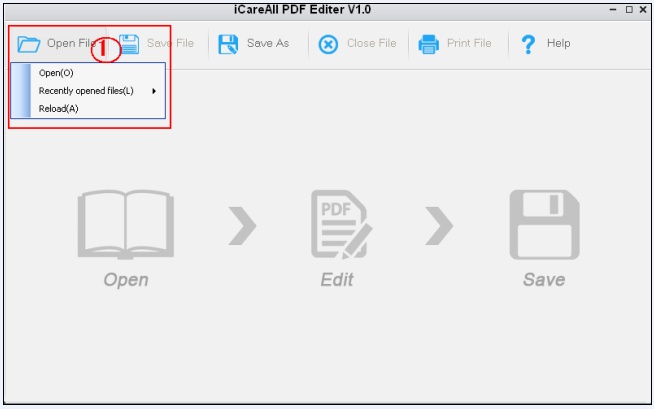Click the Help text label
Screen dimensions: 654x409
(558, 43)
